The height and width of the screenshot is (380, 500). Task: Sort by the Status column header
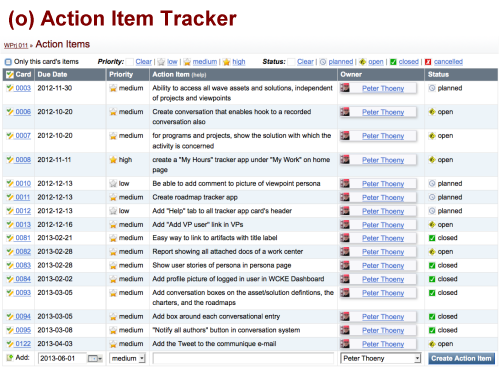point(438,75)
